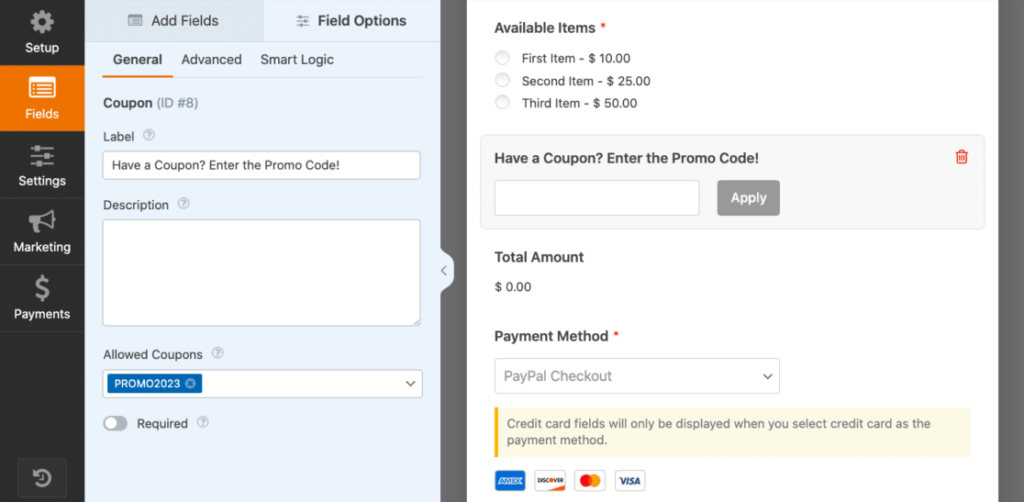
Task: Click help icon next to Allowed Coupons
Action: tap(217, 354)
